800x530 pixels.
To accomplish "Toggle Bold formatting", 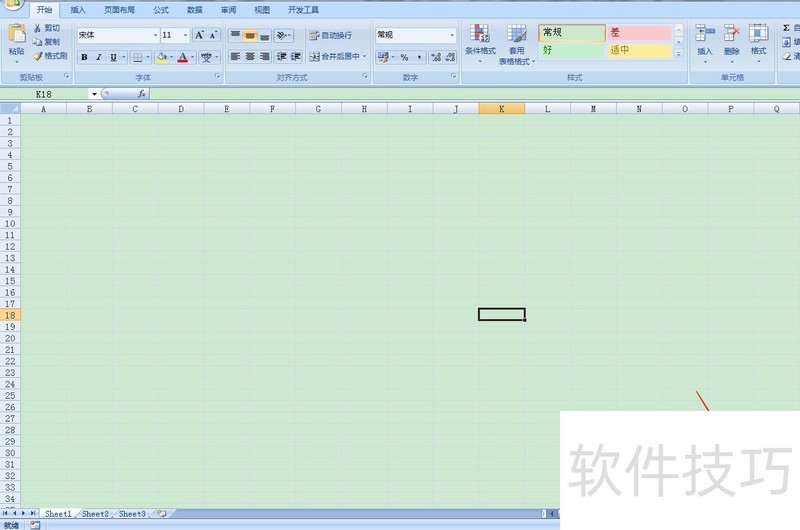I will point(84,57).
